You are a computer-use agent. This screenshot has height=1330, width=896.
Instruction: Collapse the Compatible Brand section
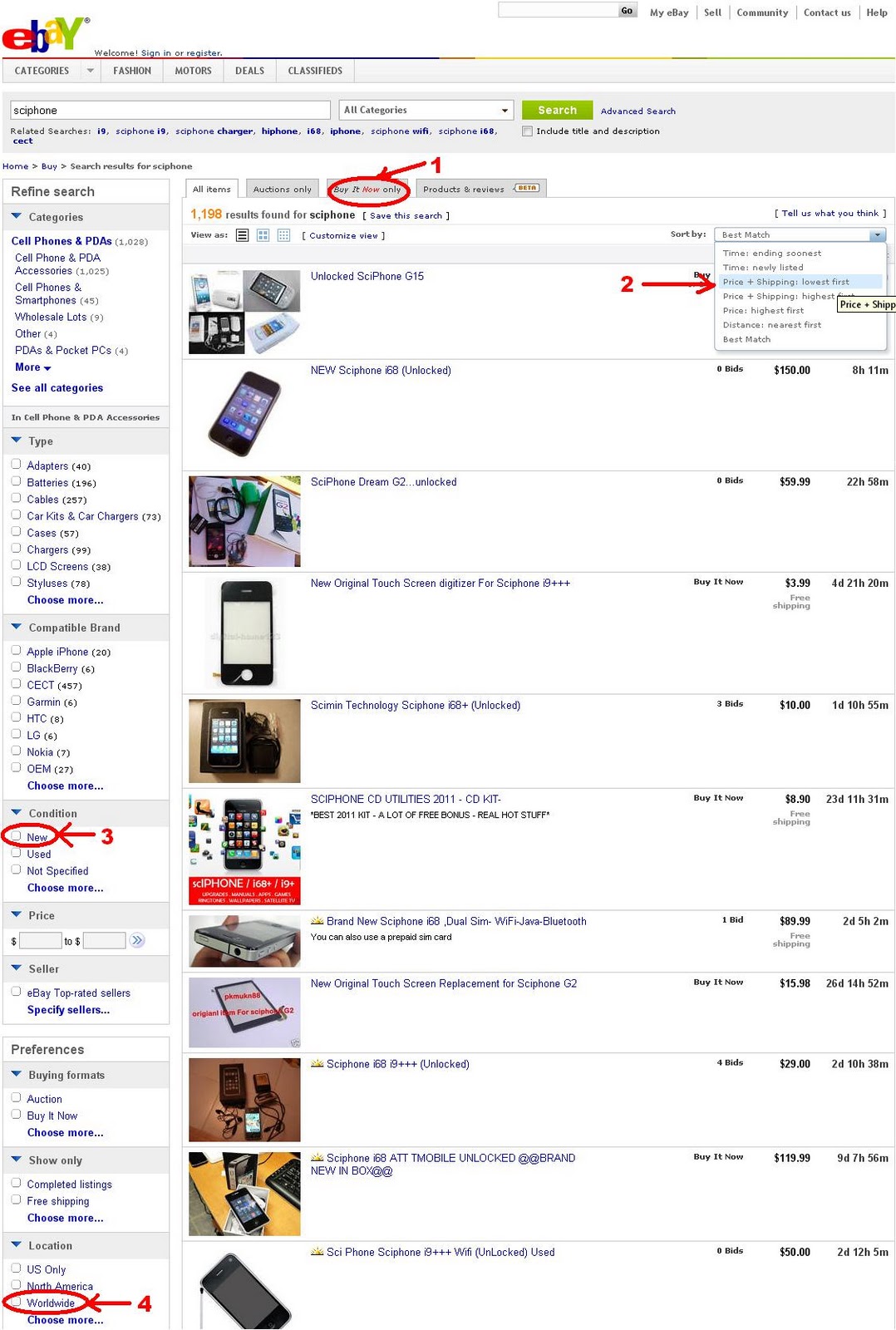[x=17, y=627]
